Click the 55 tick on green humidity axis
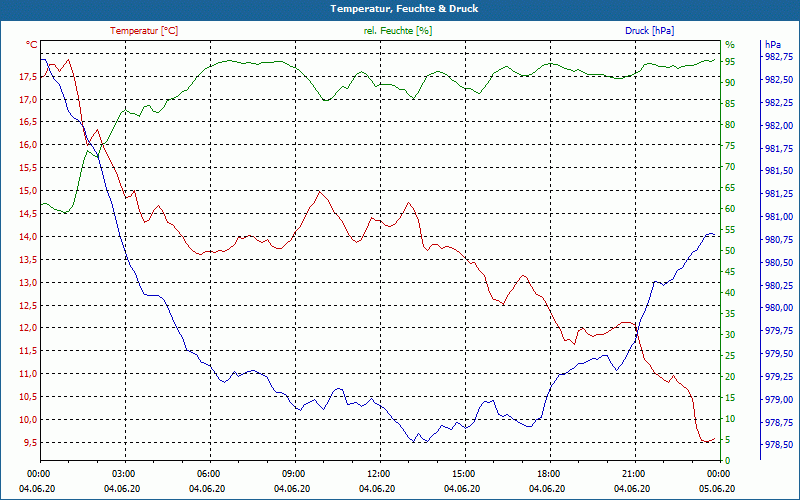This screenshot has height=500, width=800. point(730,230)
